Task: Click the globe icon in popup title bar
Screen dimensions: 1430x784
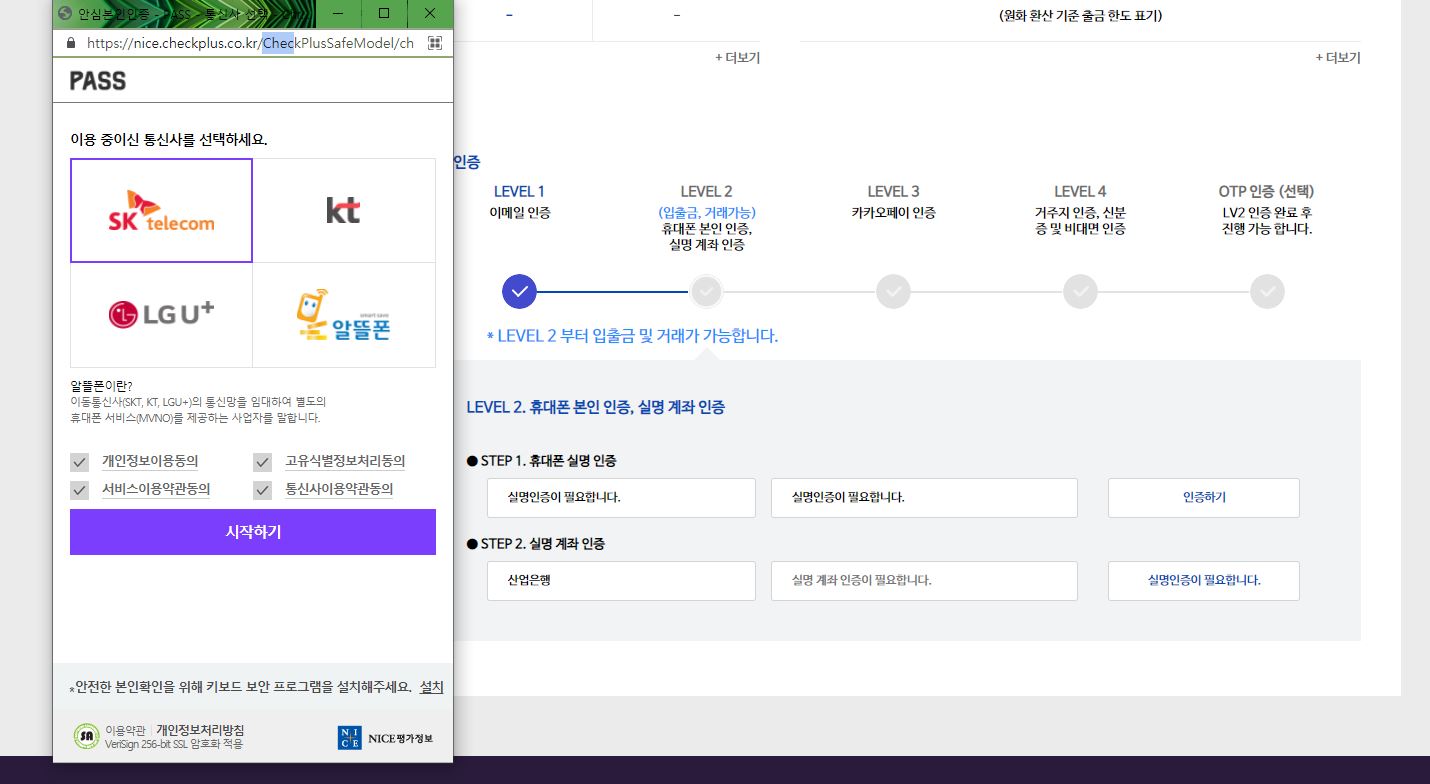Action: [x=65, y=14]
